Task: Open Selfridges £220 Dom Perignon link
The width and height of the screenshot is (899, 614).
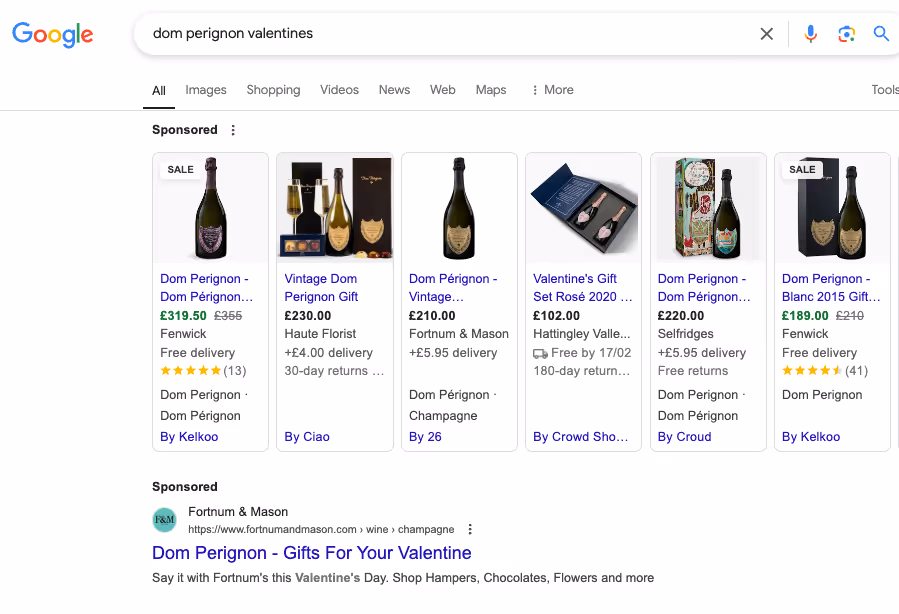Action: [x=703, y=288]
